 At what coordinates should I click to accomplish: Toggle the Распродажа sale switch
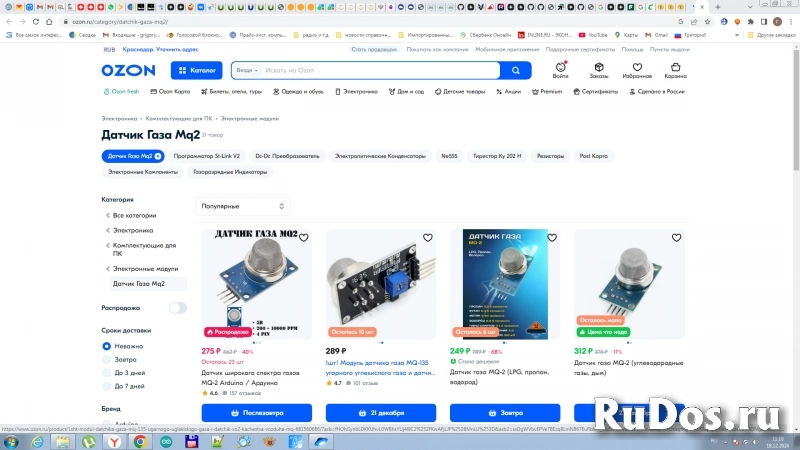click(x=177, y=308)
